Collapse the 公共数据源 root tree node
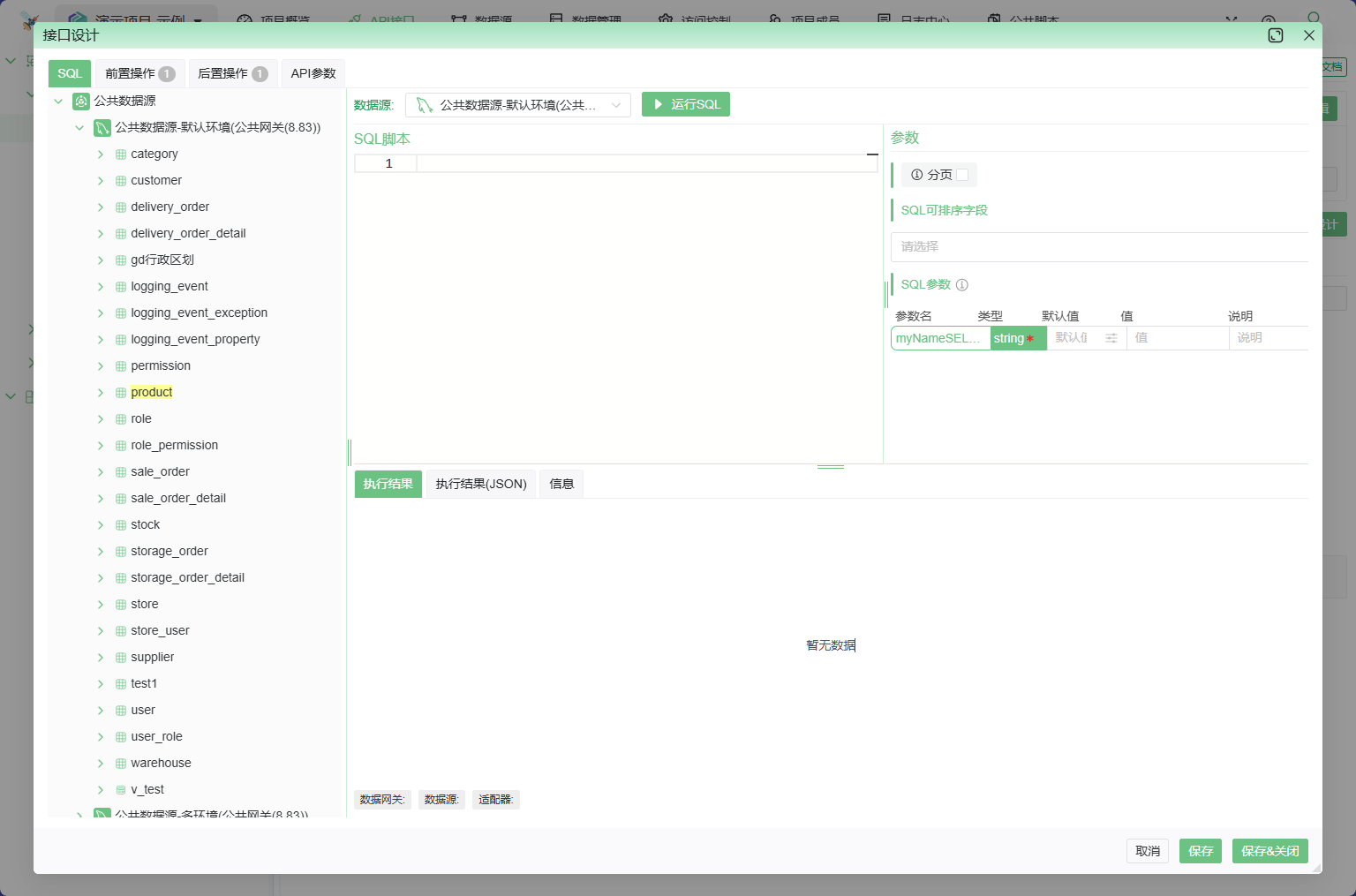This screenshot has height=896, width=1356. click(x=58, y=102)
